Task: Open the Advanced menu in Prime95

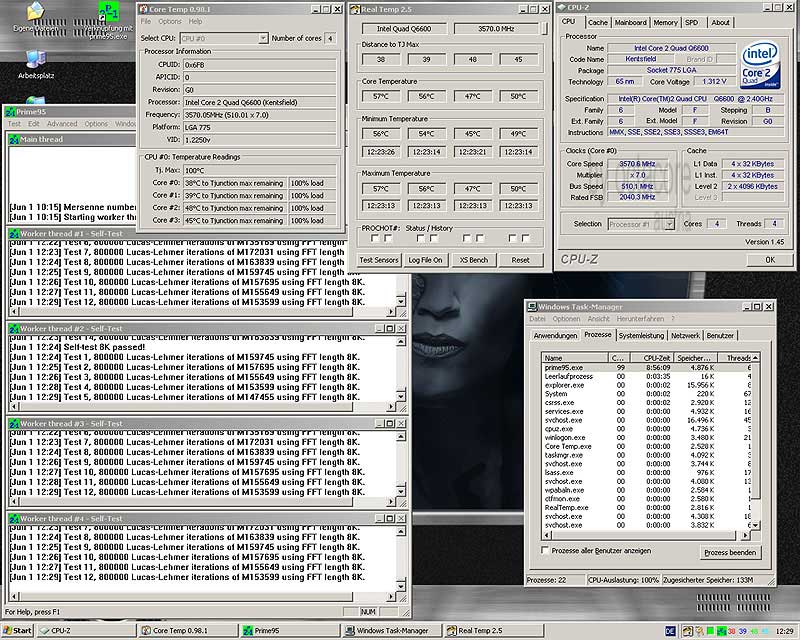Action: pos(62,124)
